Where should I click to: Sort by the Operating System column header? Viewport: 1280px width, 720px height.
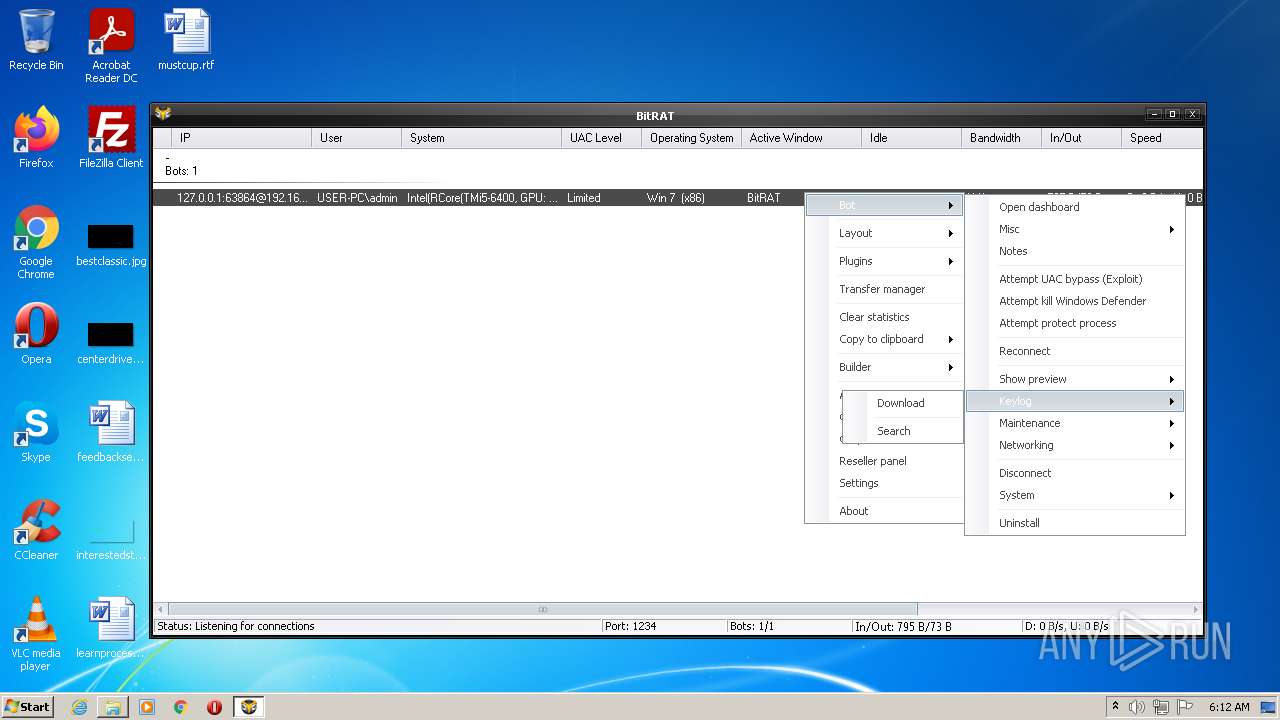point(691,138)
